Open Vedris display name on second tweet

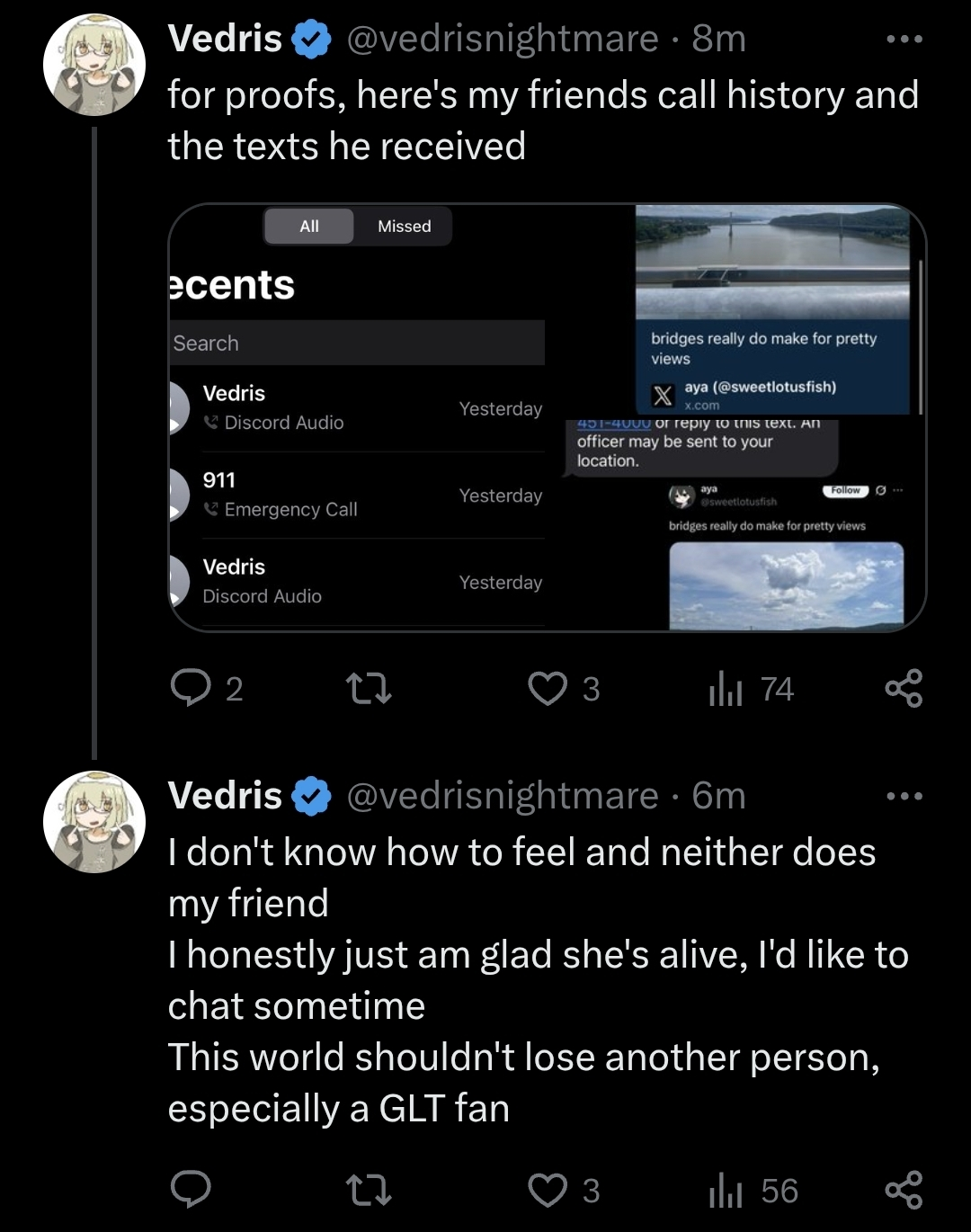click(226, 796)
